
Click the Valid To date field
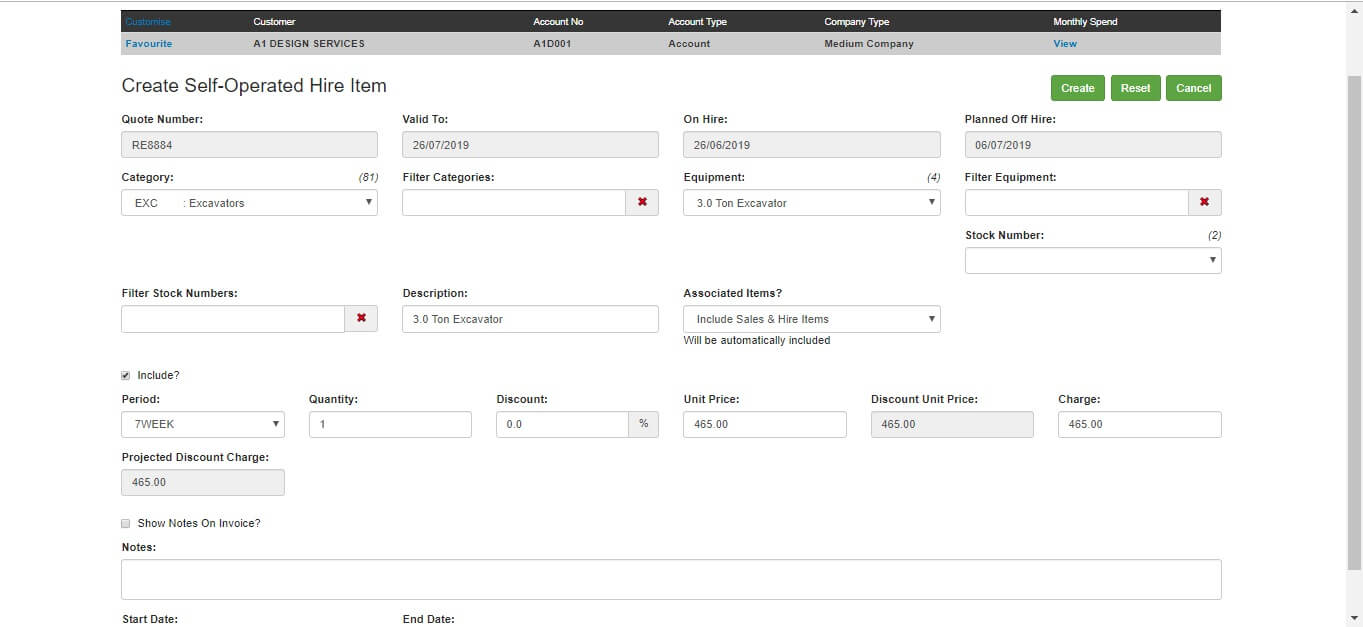point(530,145)
